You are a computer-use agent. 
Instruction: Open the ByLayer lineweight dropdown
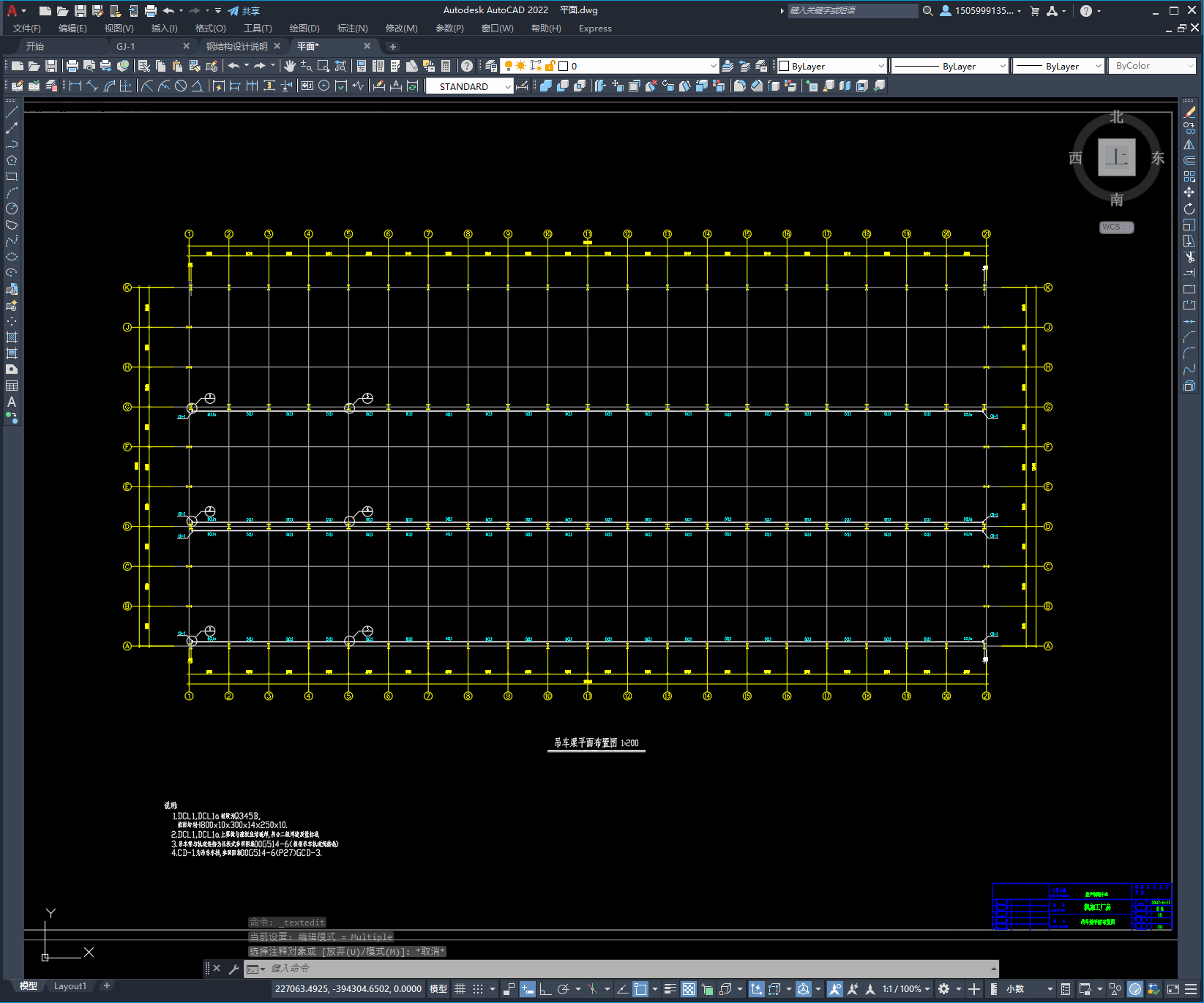[x=1058, y=66]
